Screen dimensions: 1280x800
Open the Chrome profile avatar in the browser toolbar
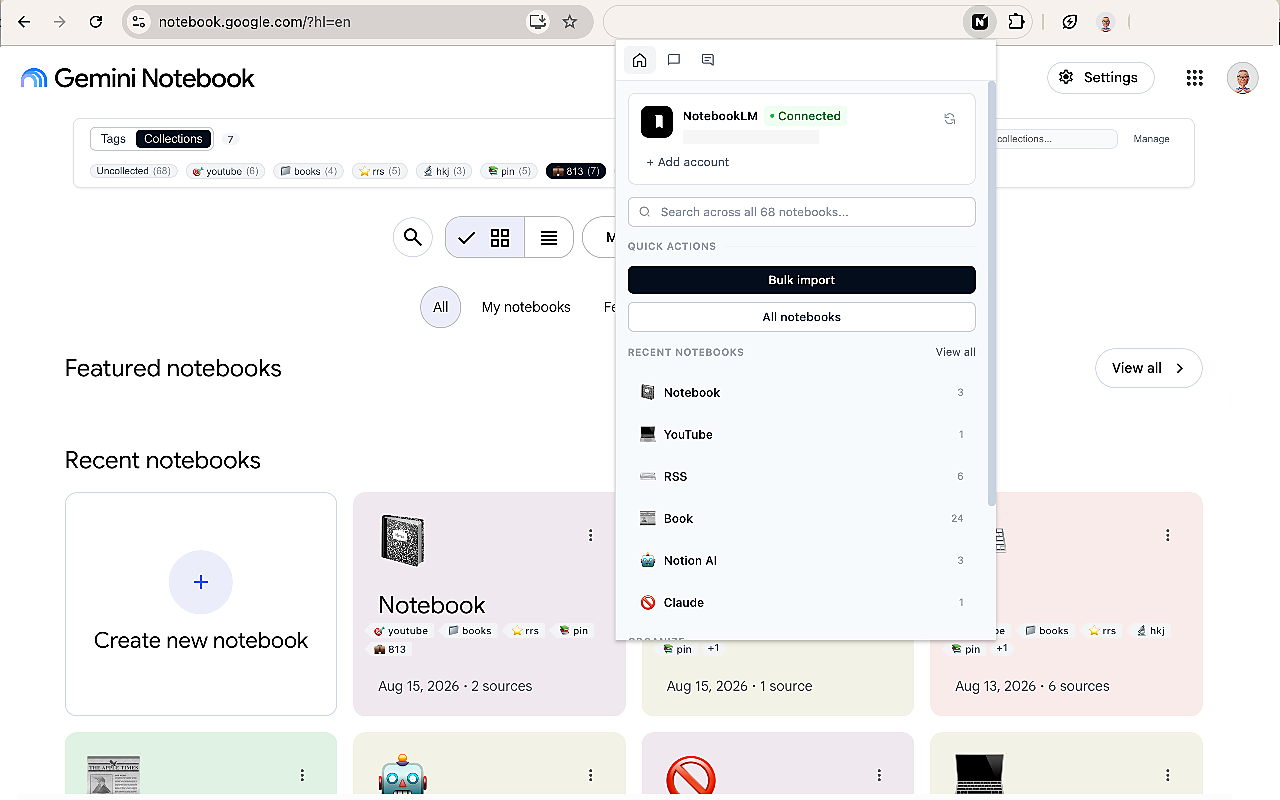pyautogui.click(x=1105, y=22)
